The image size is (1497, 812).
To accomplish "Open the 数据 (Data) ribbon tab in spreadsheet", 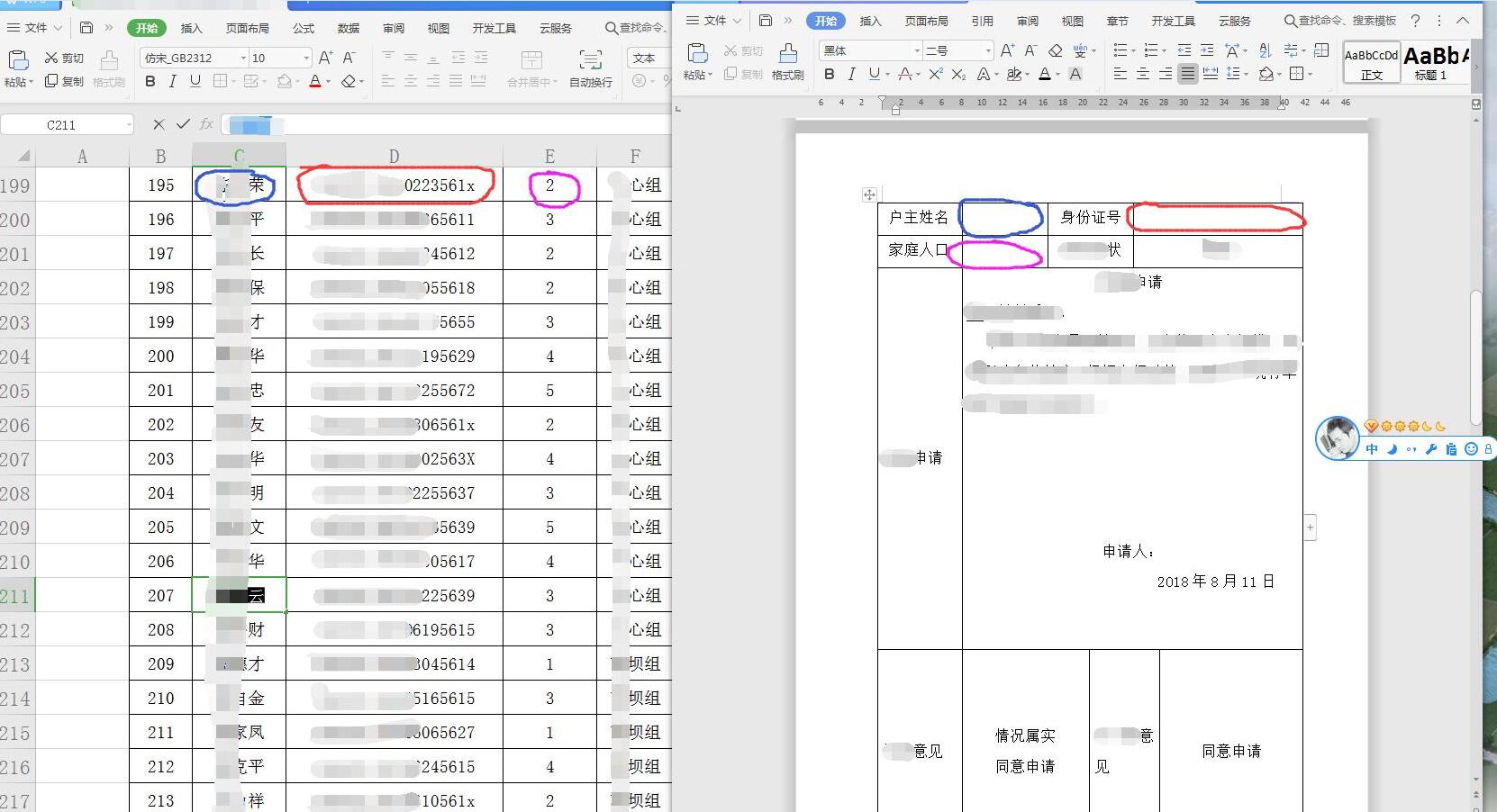I will click(x=348, y=28).
